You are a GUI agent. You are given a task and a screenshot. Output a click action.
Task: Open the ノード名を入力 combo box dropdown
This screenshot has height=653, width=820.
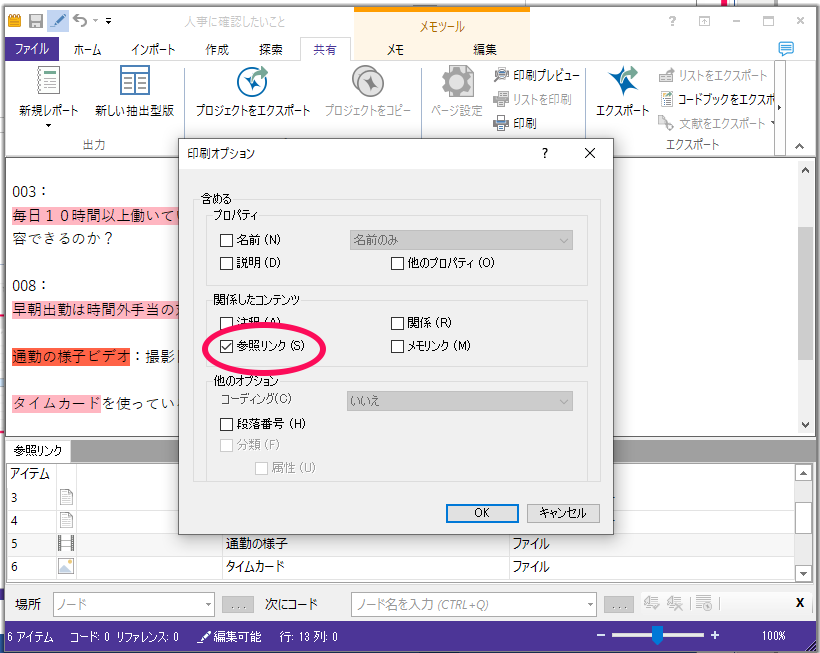click(x=590, y=604)
